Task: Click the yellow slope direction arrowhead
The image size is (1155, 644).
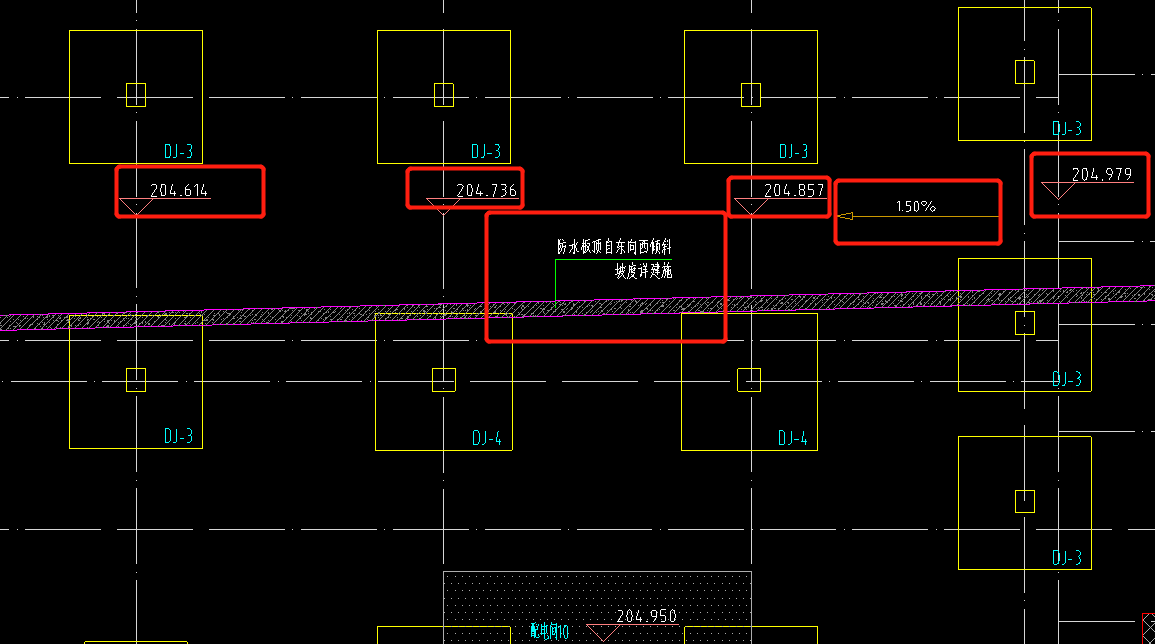Action: click(x=845, y=216)
